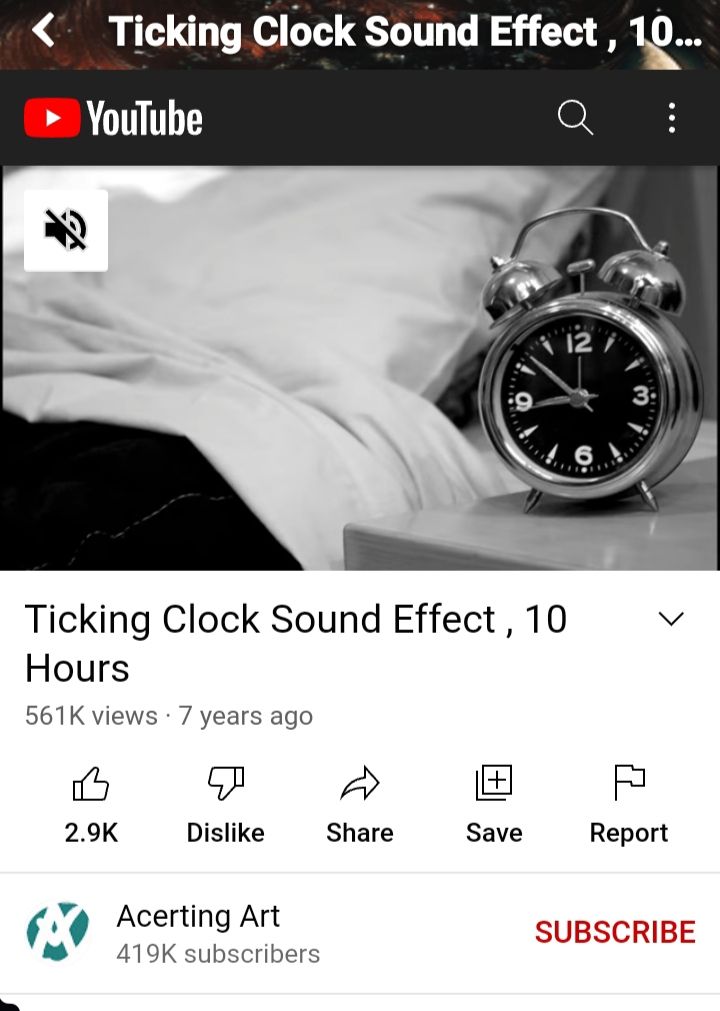Open the Acerting Art channel avatar
720x1011 pixels.
click(57, 932)
